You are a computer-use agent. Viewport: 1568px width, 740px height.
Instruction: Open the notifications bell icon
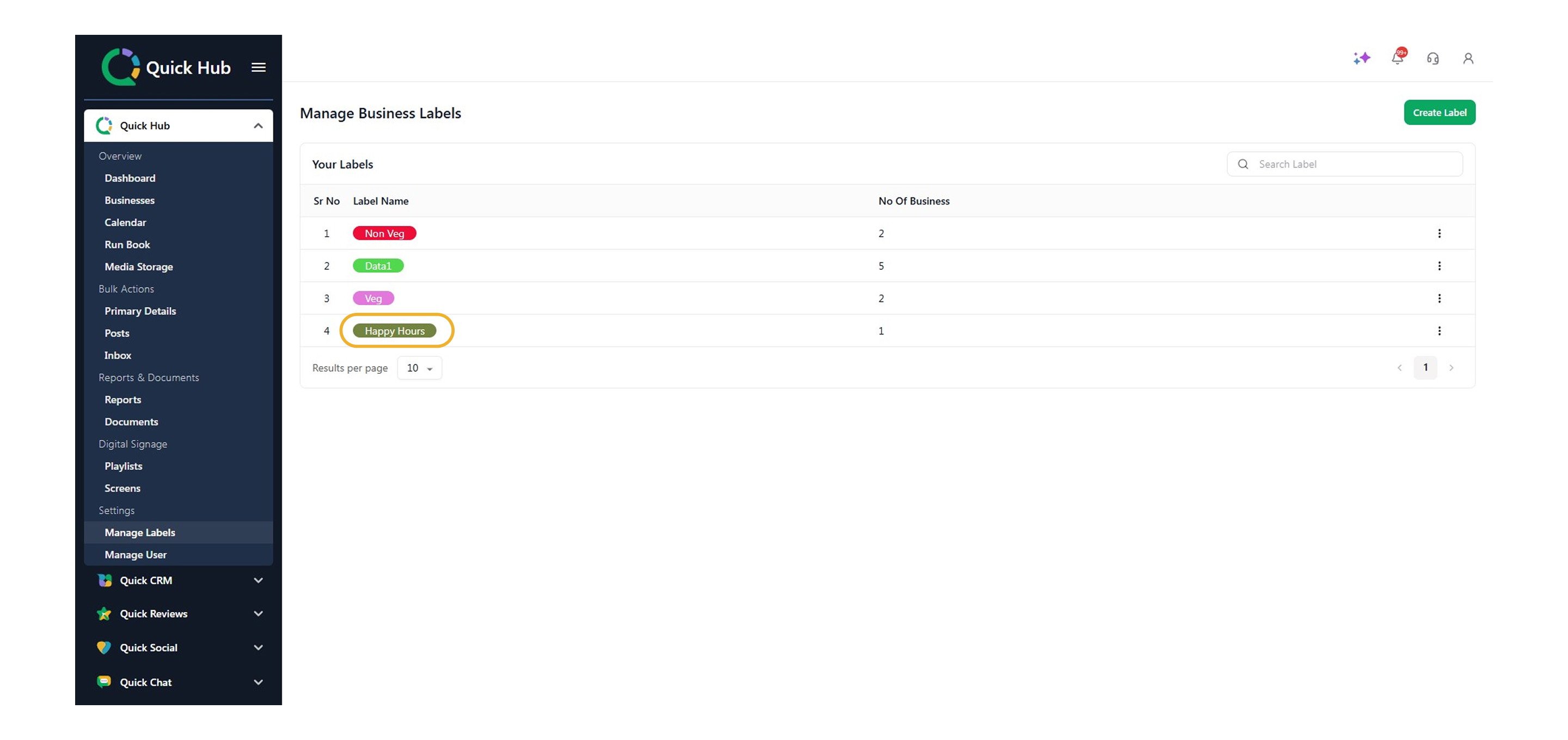pyautogui.click(x=1397, y=58)
